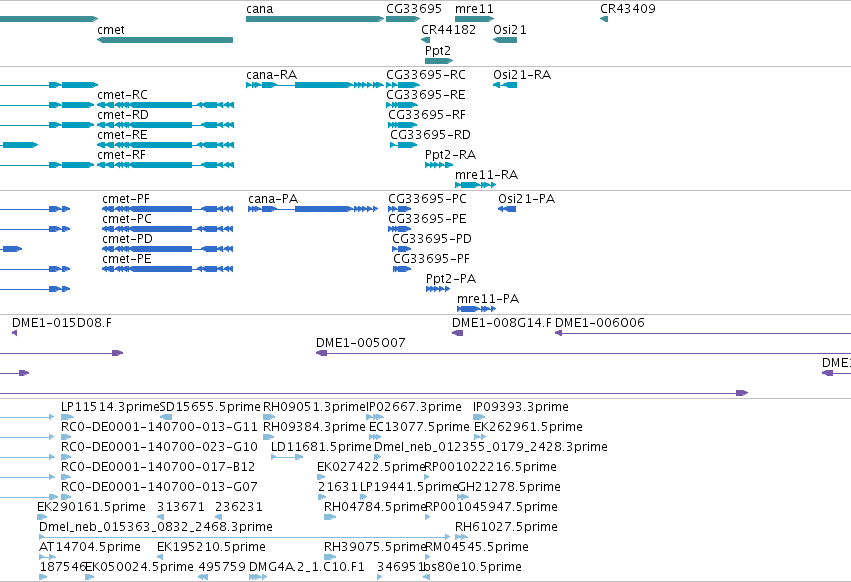This screenshot has width=851, height=582.
Task: Select BAC clone DME1-006O06
Action: coord(703,333)
